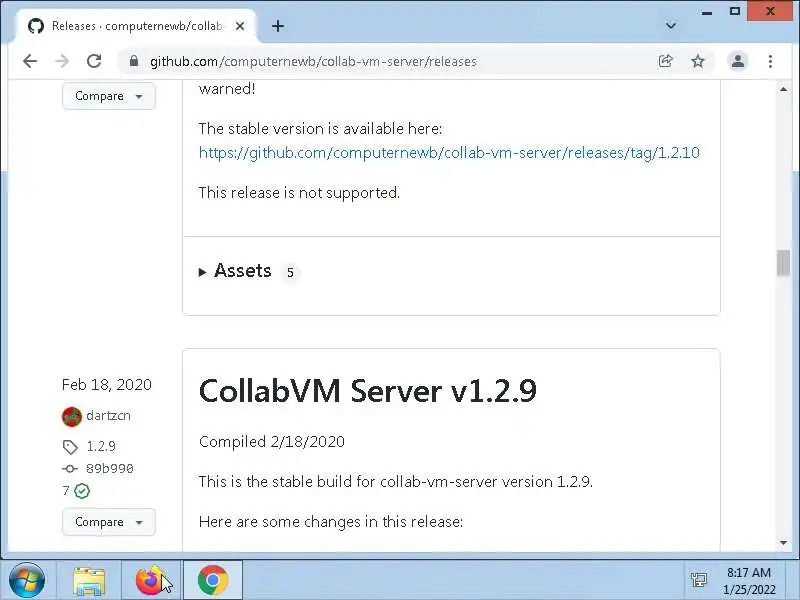Open the dartzcn author profile
The width and height of the screenshot is (800, 600).
pyautogui.click(x=108, y=415)
